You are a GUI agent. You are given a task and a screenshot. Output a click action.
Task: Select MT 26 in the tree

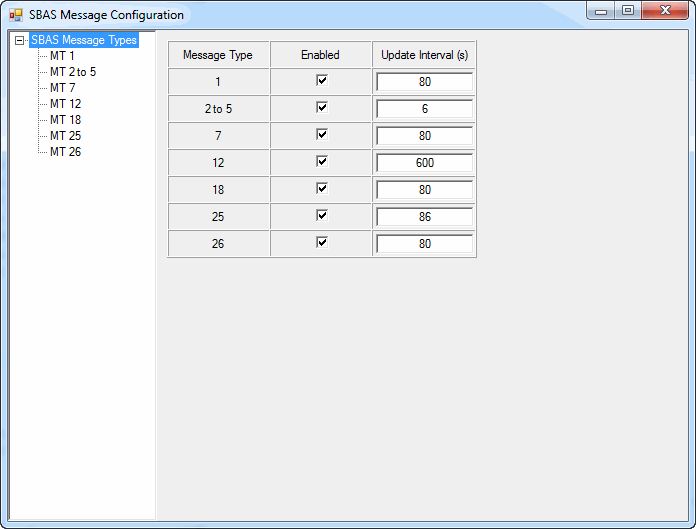(65, 152)
